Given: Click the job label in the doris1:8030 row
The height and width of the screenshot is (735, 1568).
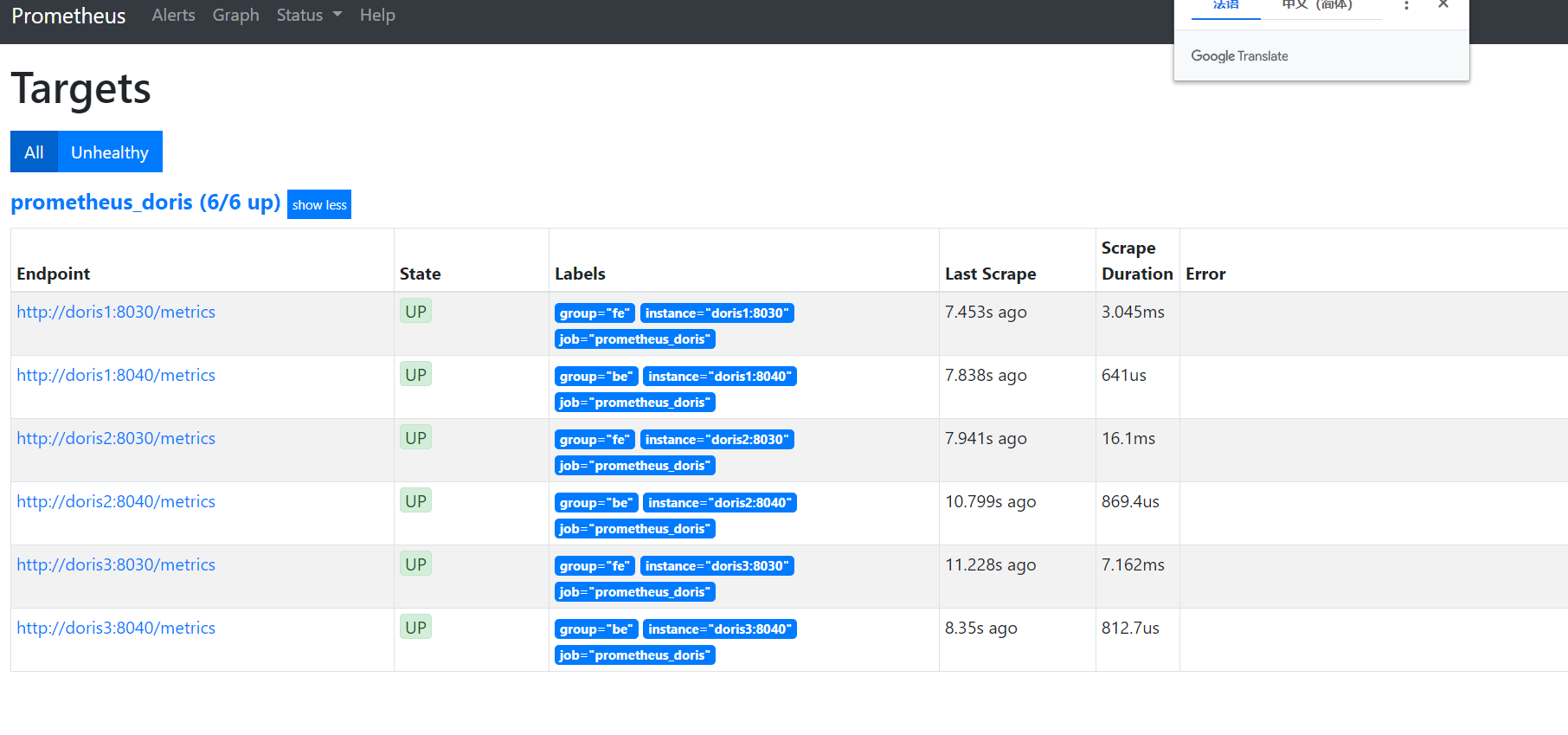Looking at the screenshot, I should (x=635, y=339).
